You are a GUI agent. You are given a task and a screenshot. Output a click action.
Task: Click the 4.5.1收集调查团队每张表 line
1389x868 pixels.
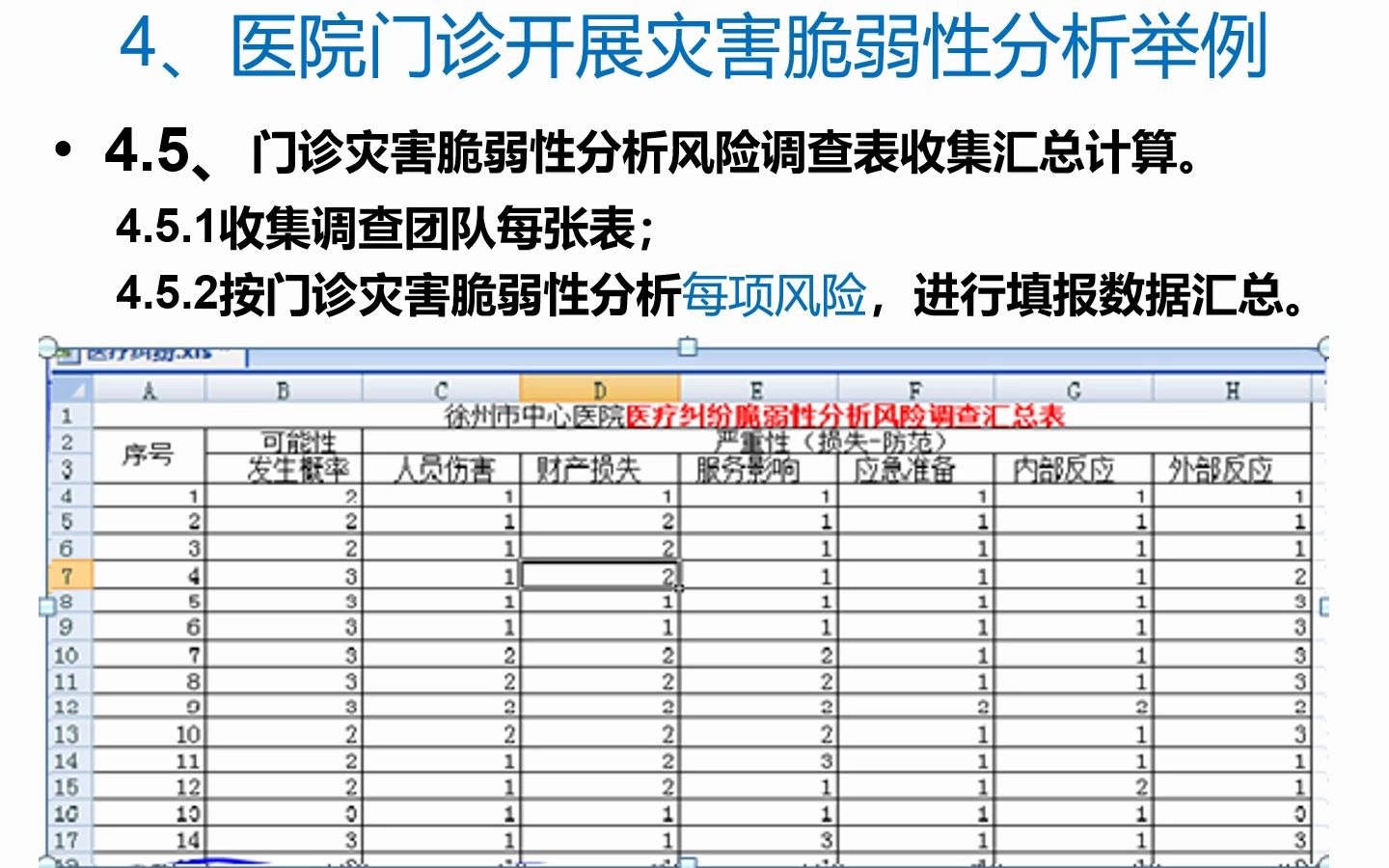tap(386, 229)
